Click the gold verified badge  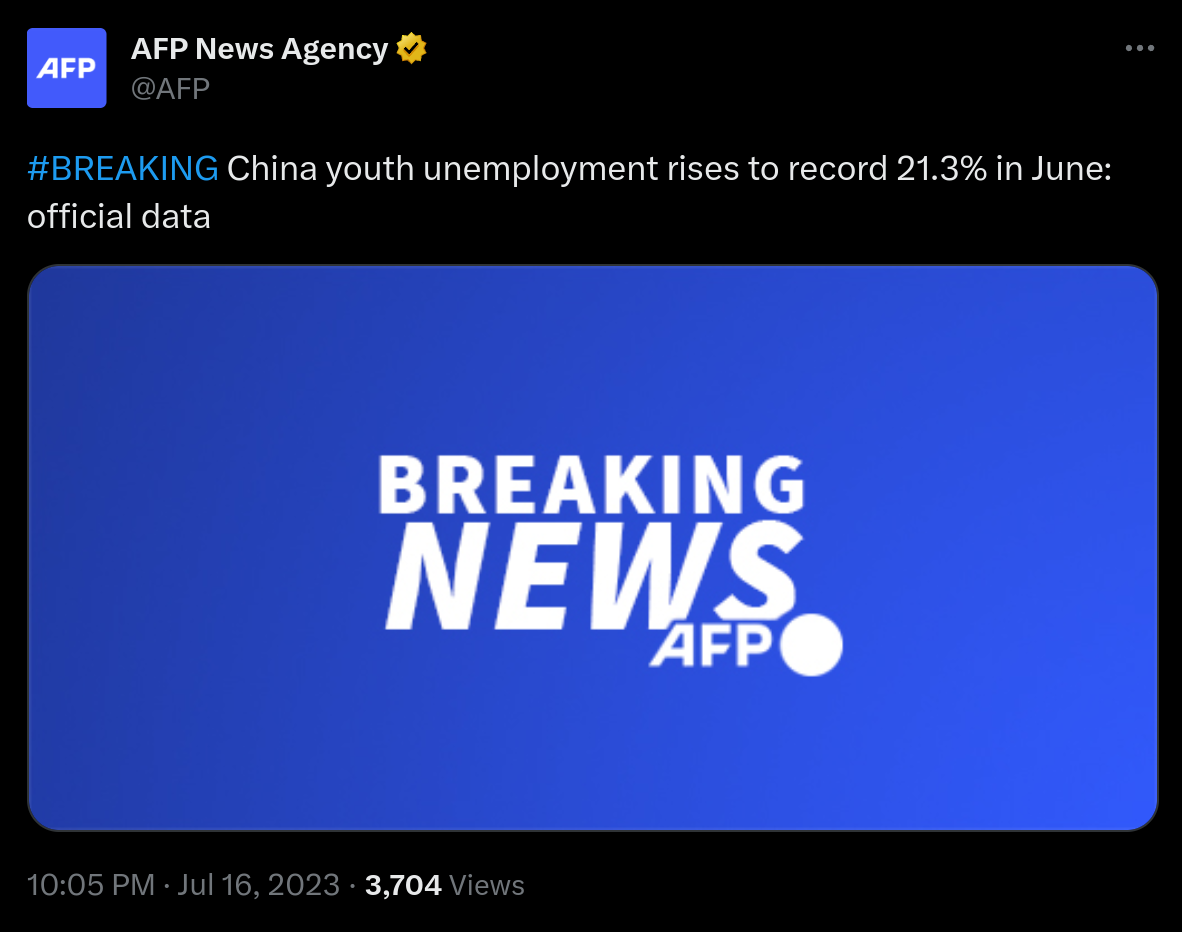(x=411, y=48)
